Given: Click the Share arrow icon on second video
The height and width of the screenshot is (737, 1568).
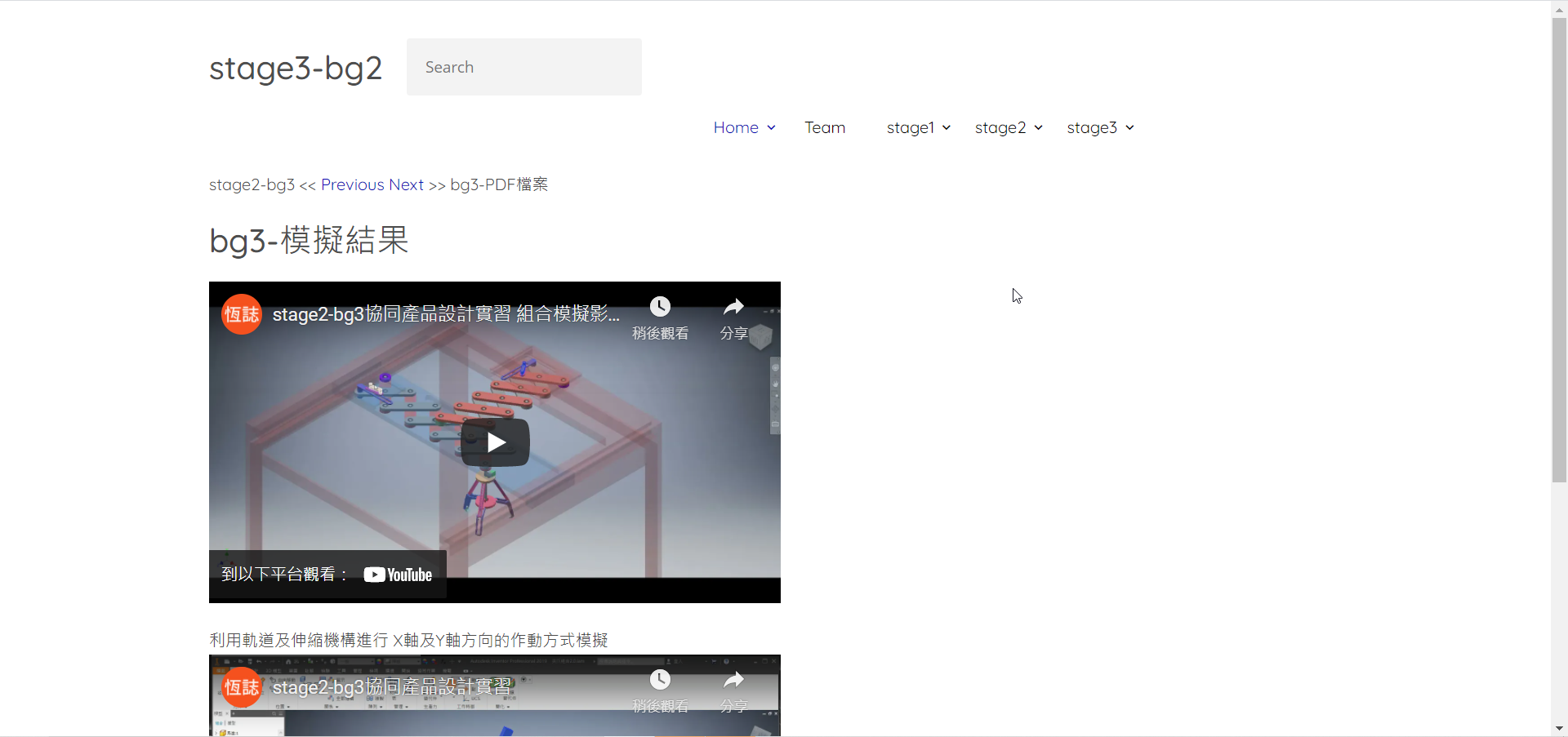Looking at the screenshot, I should 733,680.
